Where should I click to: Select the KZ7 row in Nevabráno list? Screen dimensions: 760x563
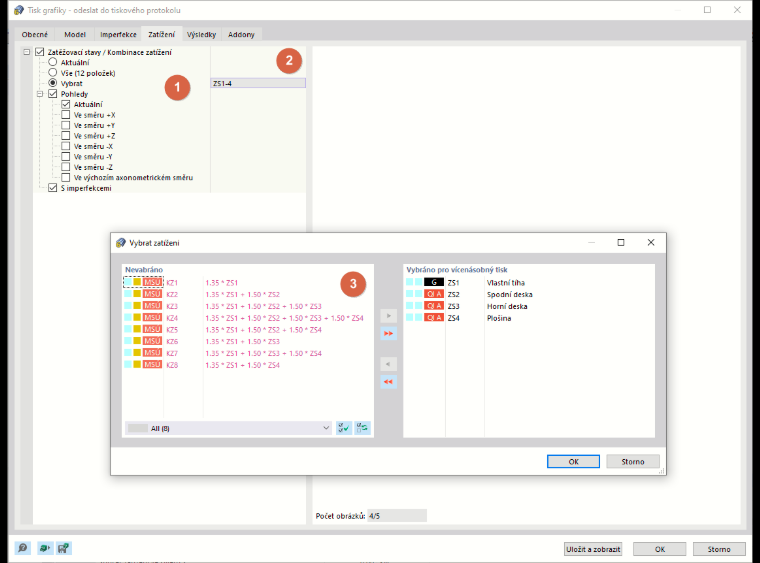click(x=248, y=353)
